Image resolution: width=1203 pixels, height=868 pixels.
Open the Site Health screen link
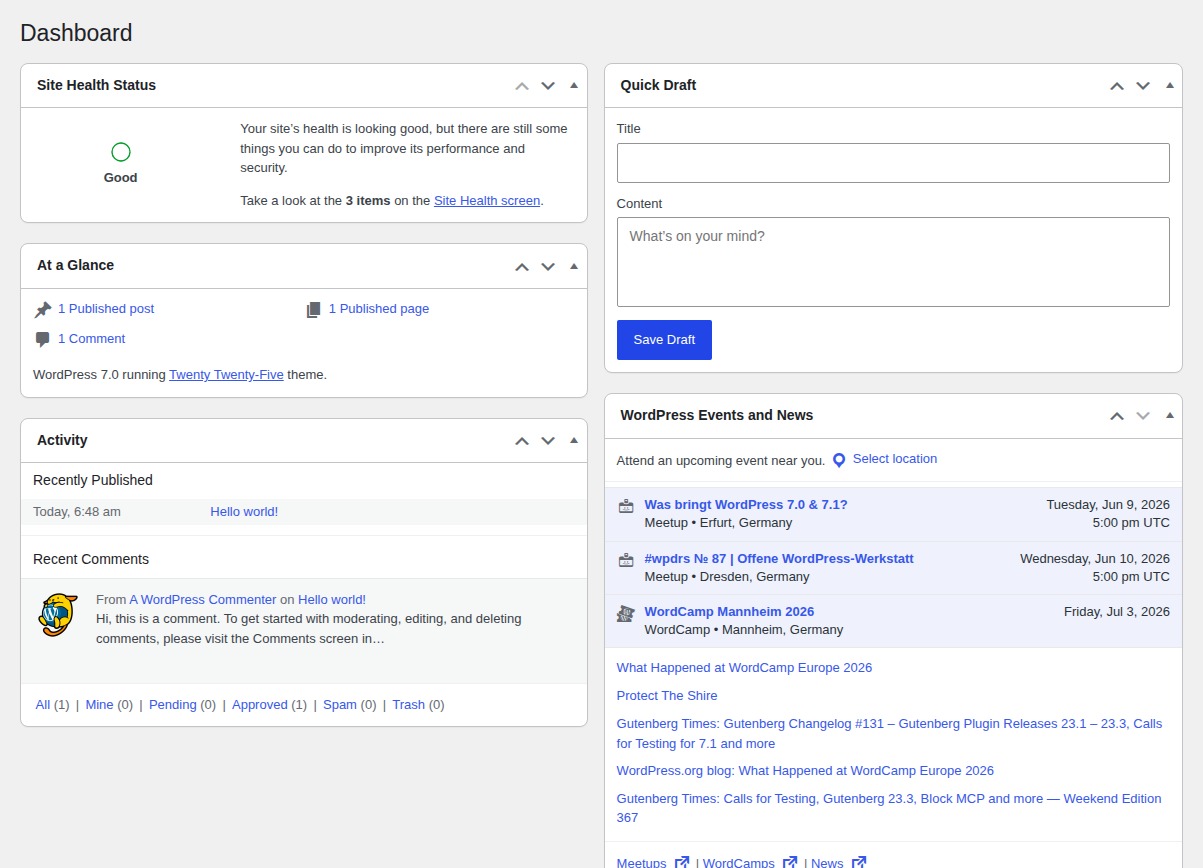tap(487, 201)
